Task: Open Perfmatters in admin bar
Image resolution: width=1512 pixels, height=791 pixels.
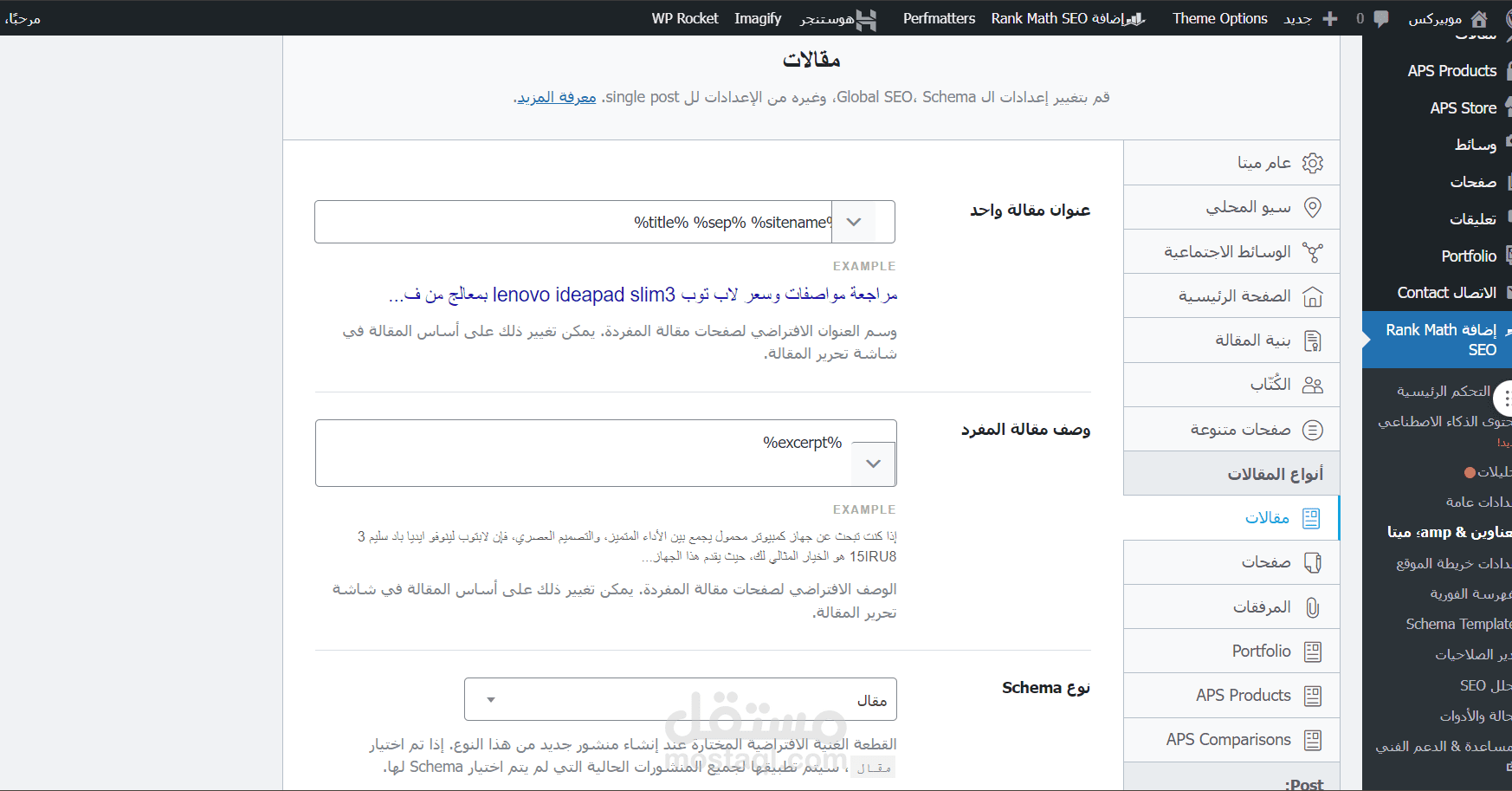Action: pyautogui.click(x=939, y=18)
